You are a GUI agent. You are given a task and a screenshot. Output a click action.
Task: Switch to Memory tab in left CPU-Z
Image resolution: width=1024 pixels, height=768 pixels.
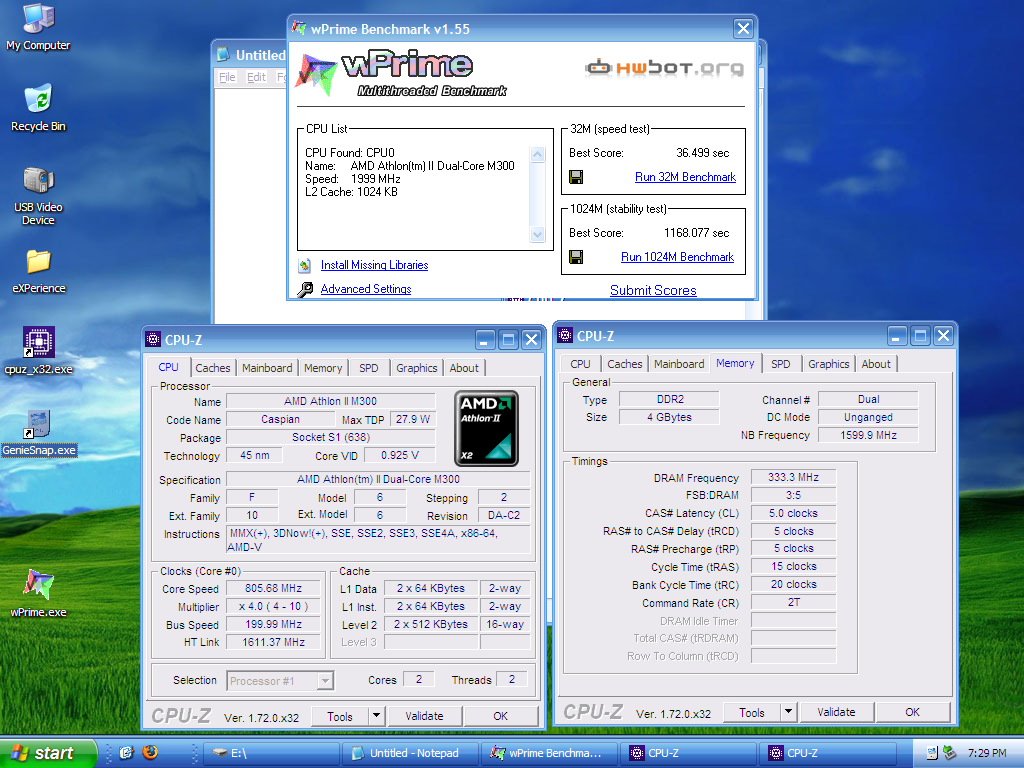pyautogui.click(x=323, y=368)
